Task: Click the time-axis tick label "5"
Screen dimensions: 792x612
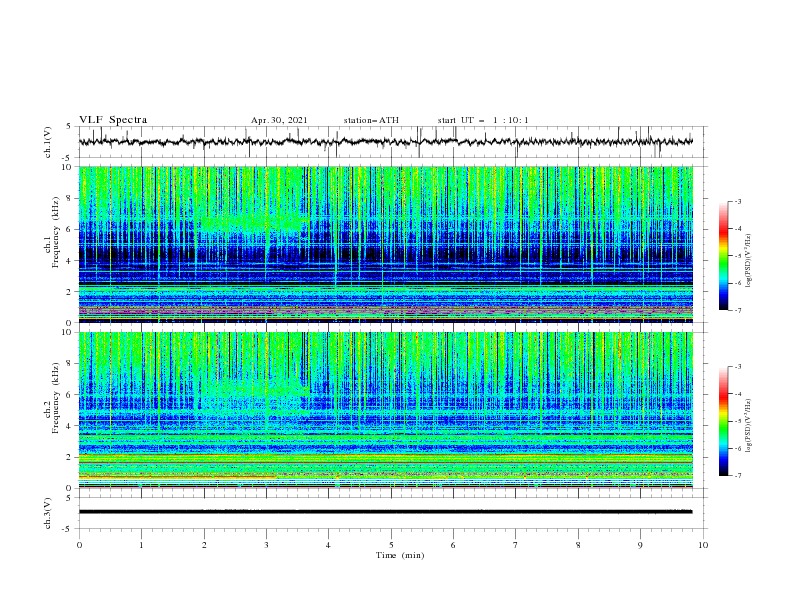Action: pyautogui.click(x=391, y=545)
